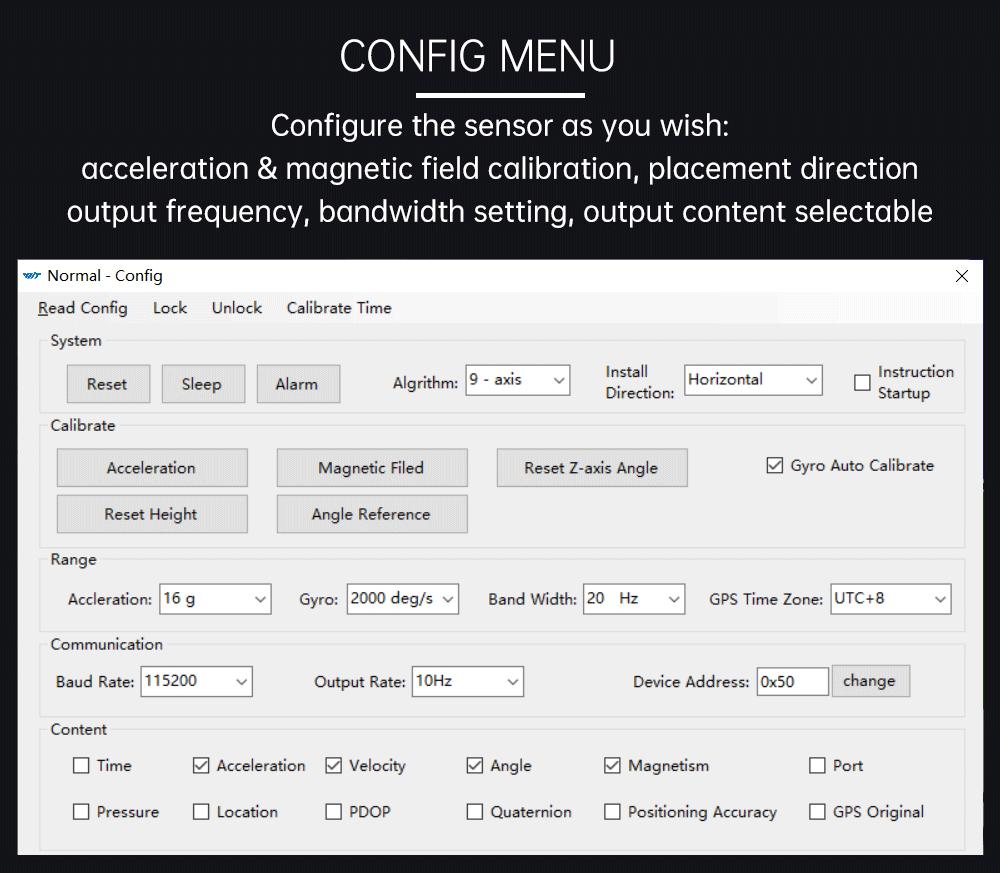1000x873 pixels.
Task: Click the Angle Reference button
Action: pos(371,514)
